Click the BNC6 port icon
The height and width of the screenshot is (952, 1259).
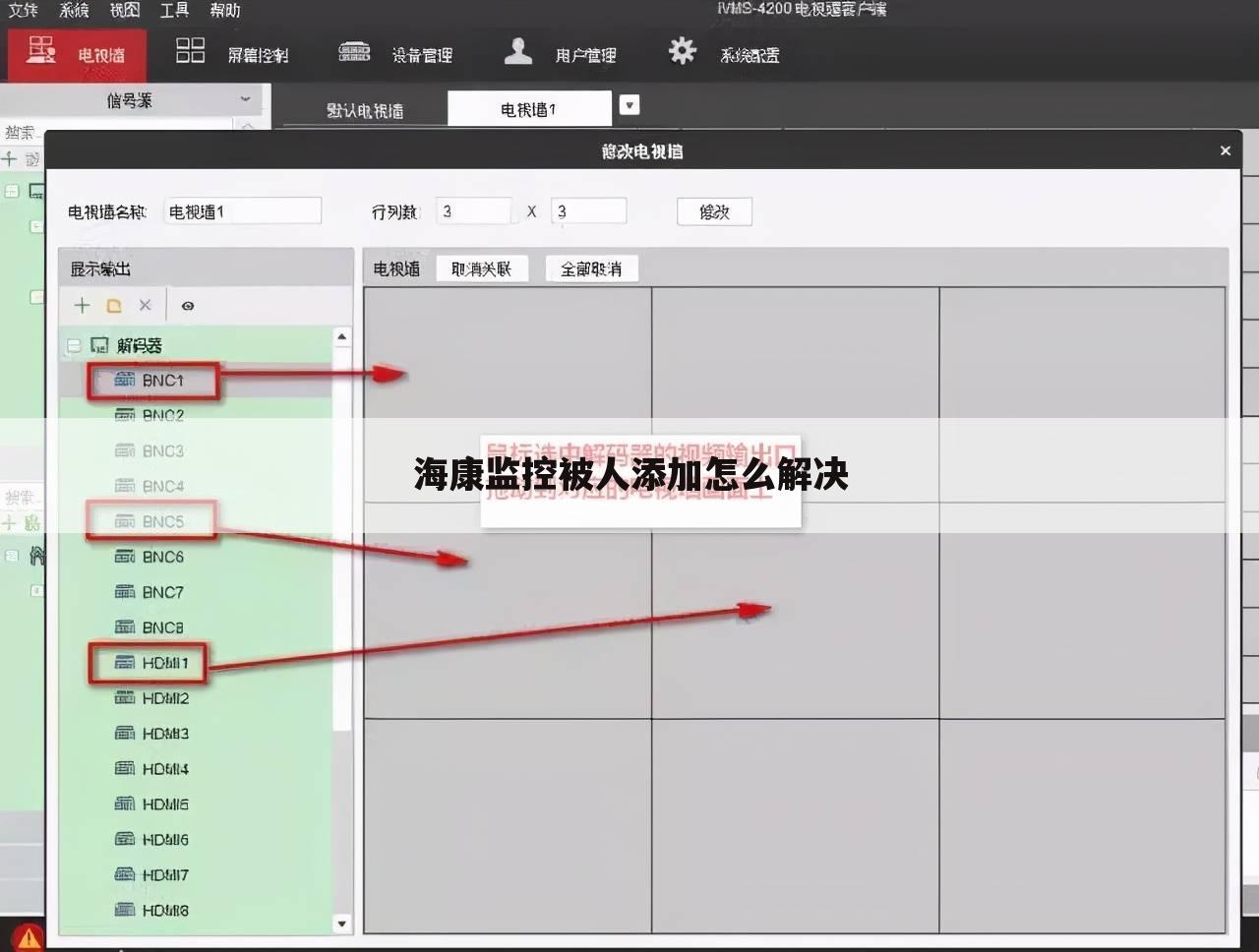125,557
